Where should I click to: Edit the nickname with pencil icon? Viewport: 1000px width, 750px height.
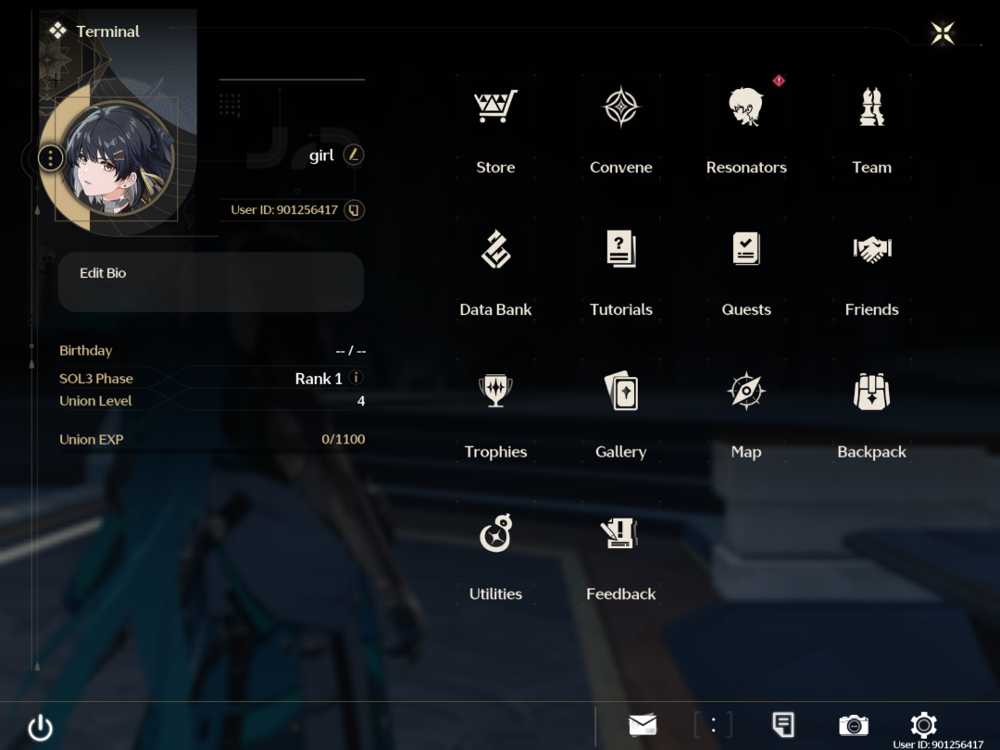coord(353,154)
